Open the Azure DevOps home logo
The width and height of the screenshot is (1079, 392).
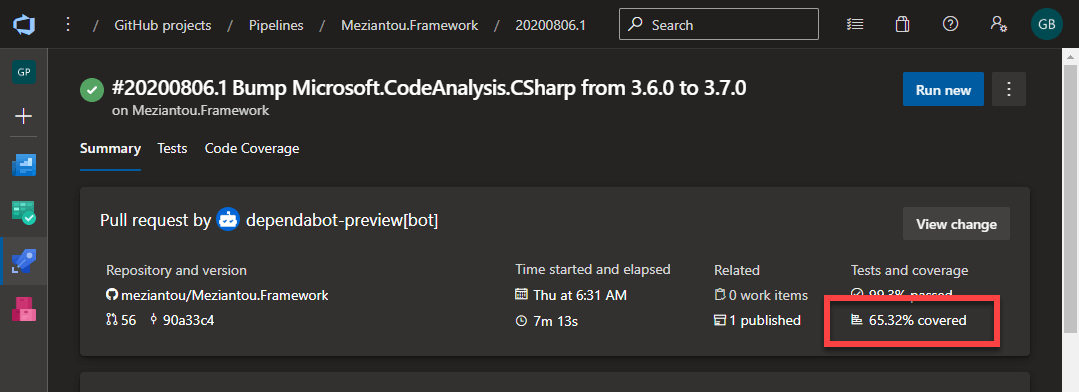(24, 25)
